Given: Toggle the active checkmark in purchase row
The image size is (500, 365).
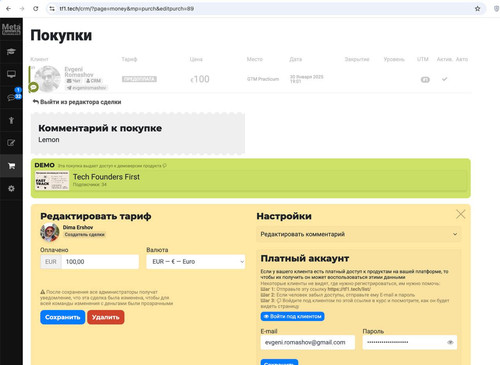Looking at the screenshot, I should (x=444, y=79).
